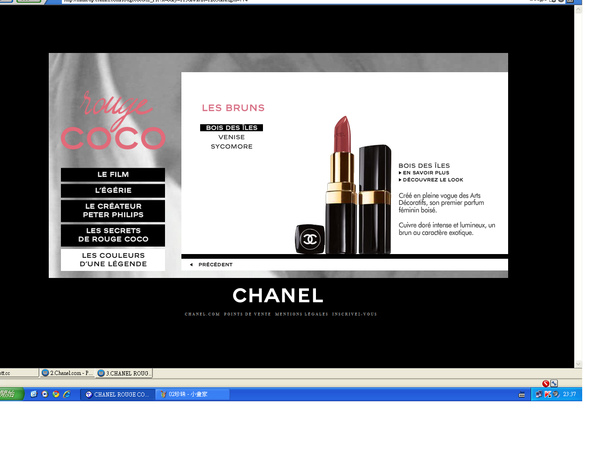Image resolution: width=600 pixels, height=450 pixels.
Task: Open the LE FILM section
Action: [x=113, y=174]
